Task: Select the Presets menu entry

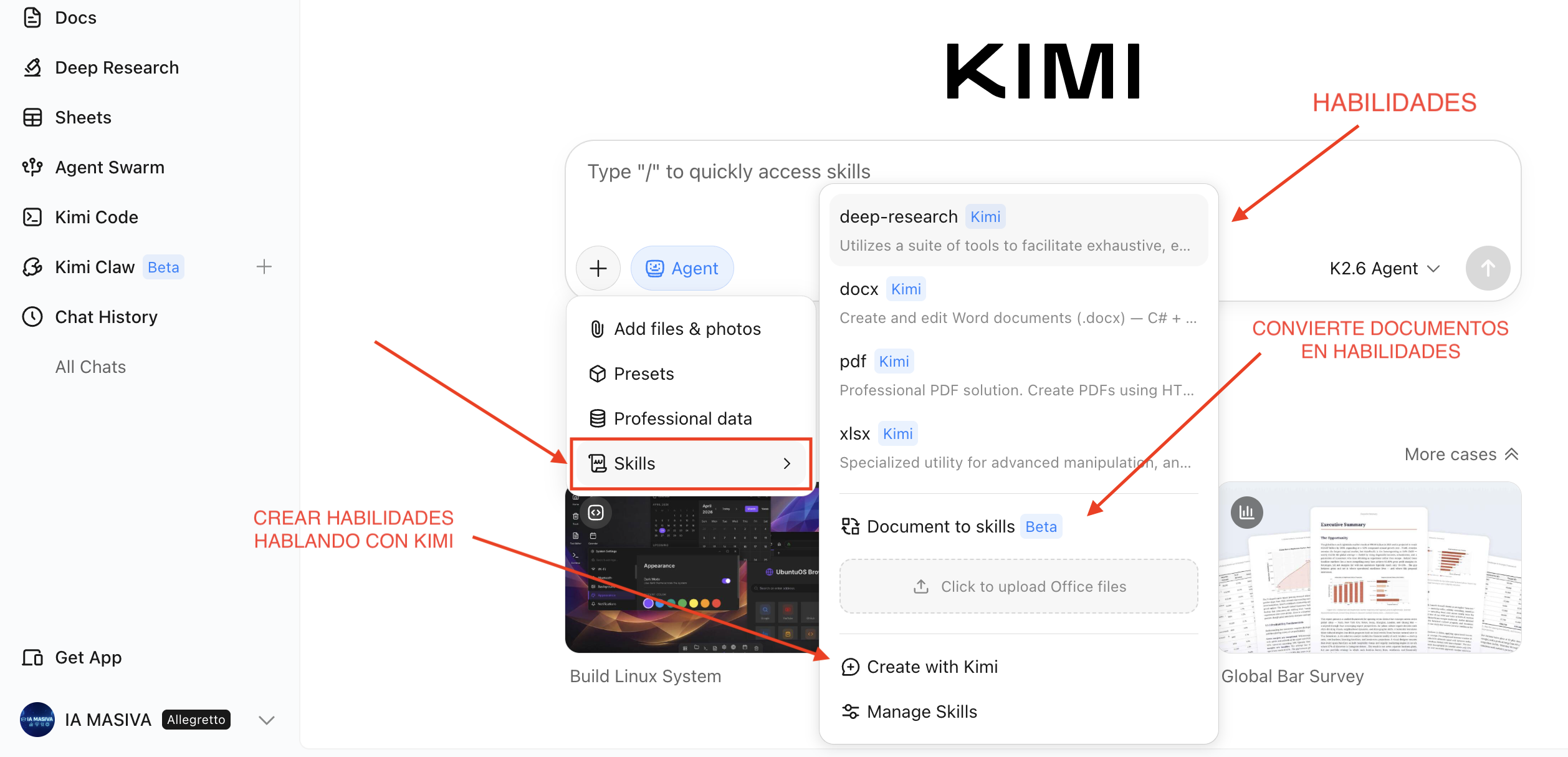Action: [x=691, y=374]
